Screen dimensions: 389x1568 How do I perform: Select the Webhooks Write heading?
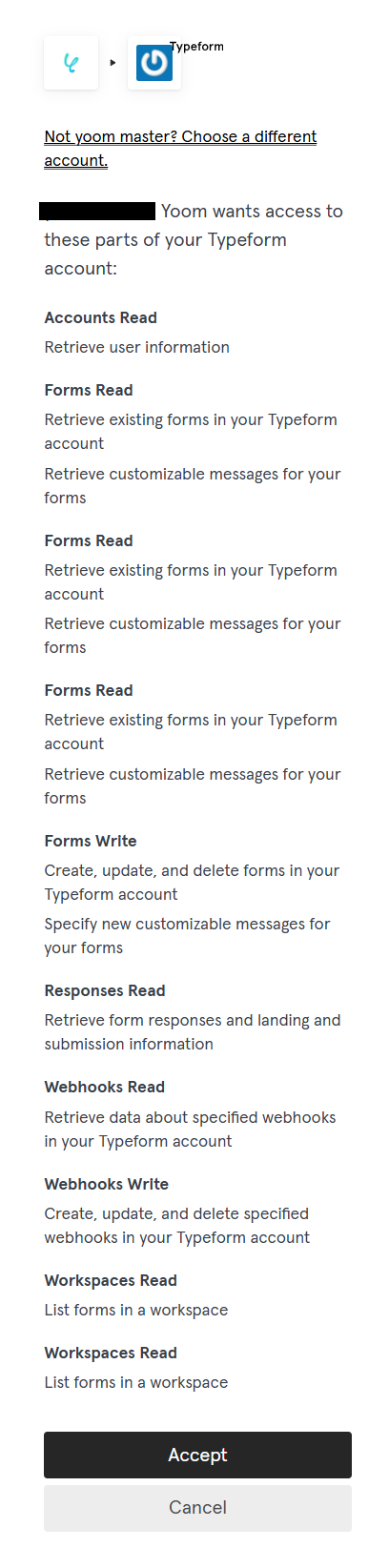pyautogui.click(x=106, y=1184)
